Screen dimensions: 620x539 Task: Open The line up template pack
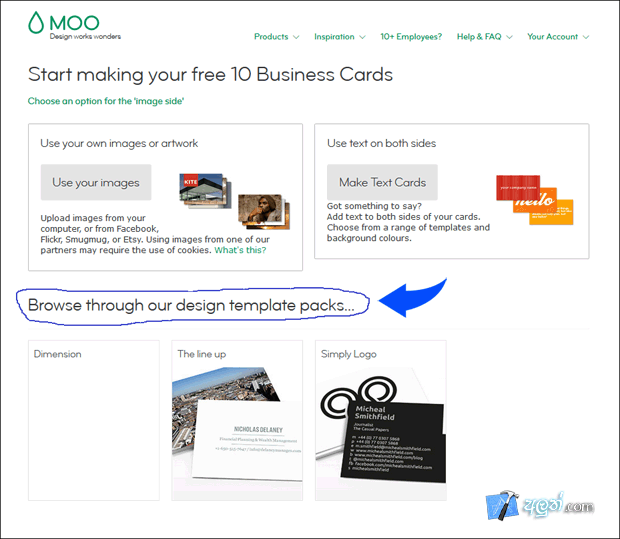(x=237, y=420)
